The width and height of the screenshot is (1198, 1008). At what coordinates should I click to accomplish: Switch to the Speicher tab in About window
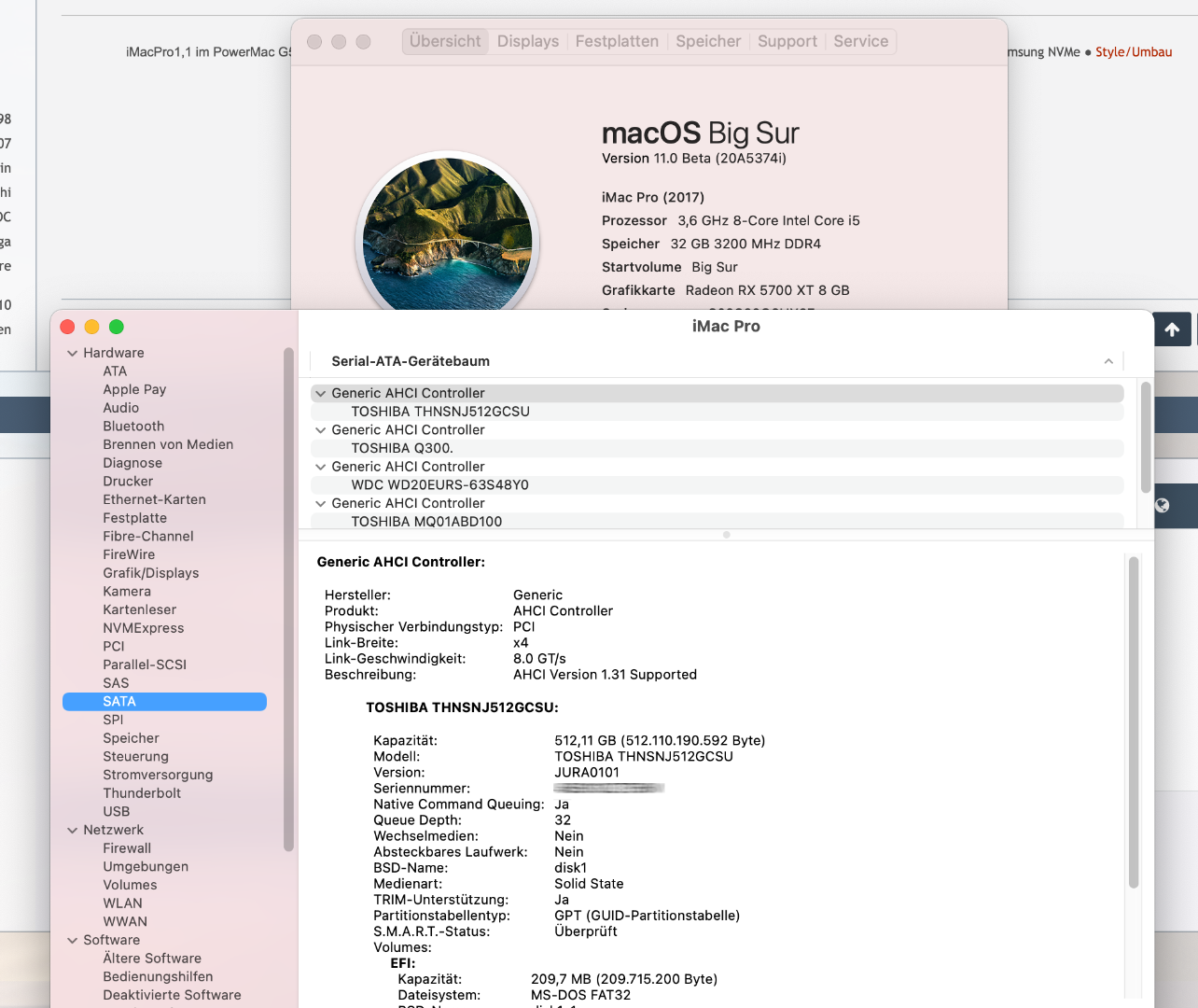coord(708,41)
